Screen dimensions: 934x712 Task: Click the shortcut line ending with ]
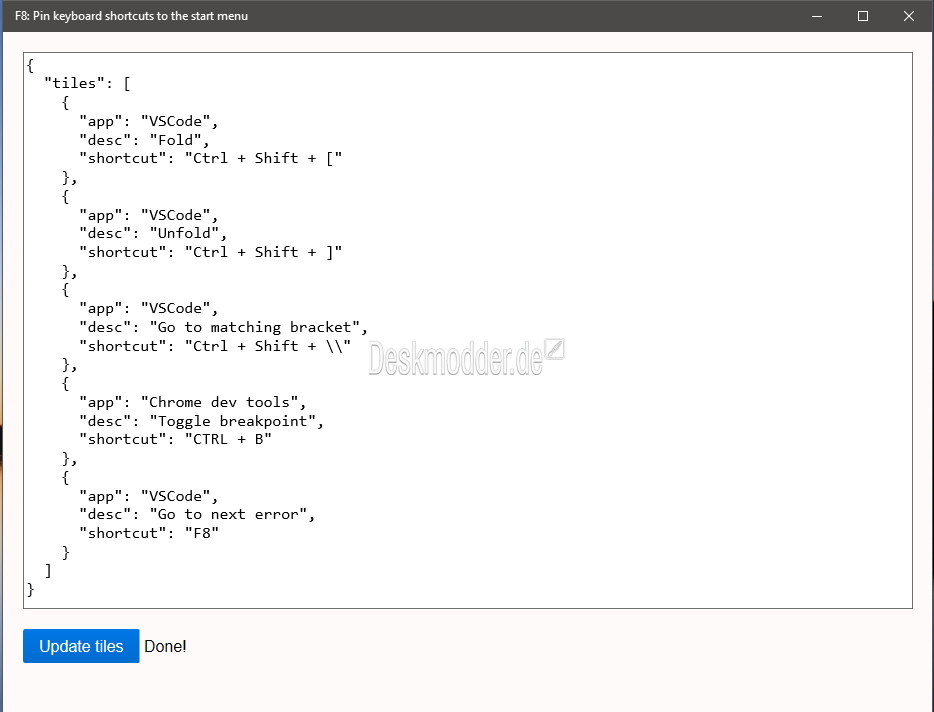point(211,252)
